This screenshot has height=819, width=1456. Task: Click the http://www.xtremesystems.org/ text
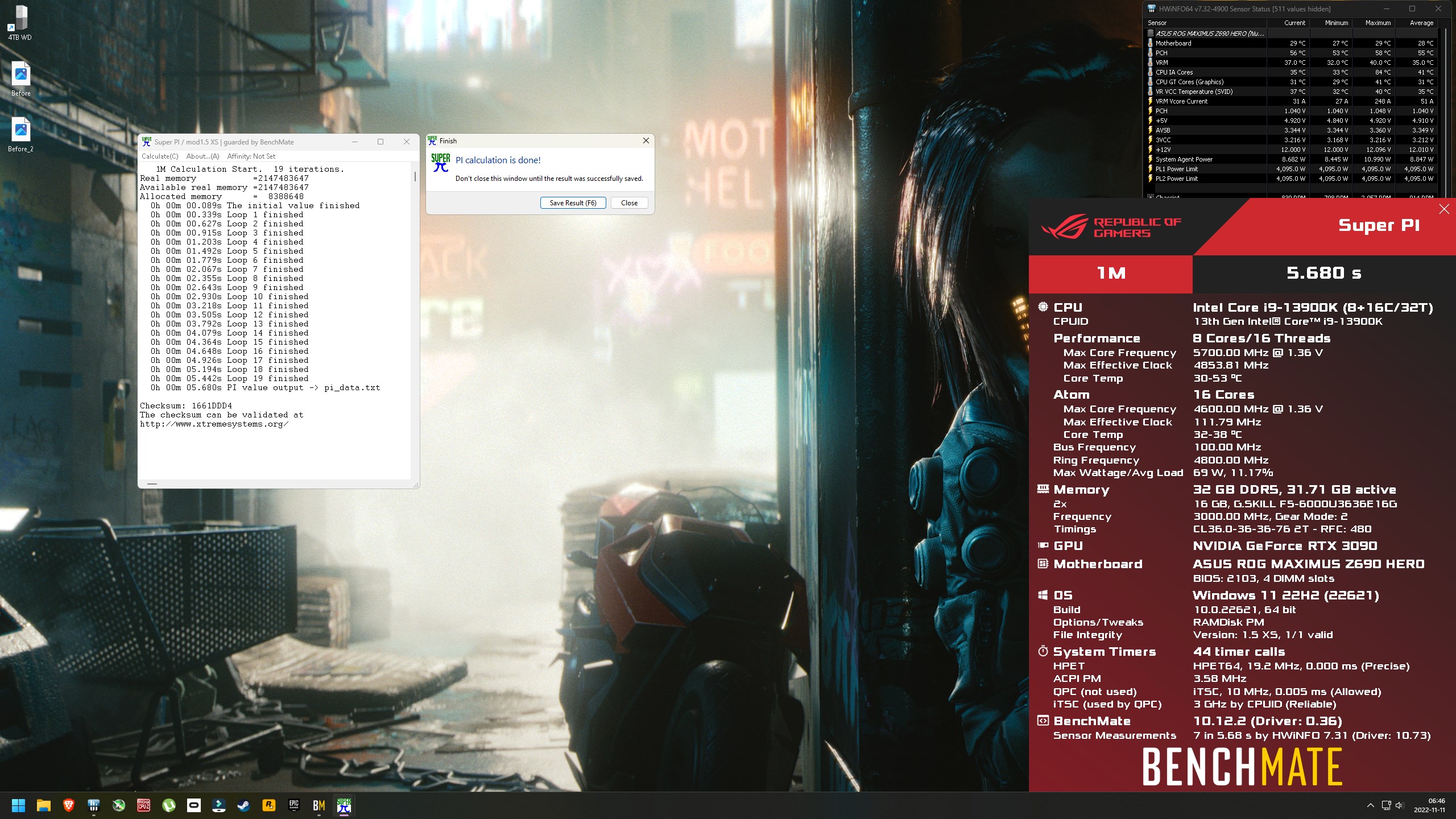click(x=214, y=424)
